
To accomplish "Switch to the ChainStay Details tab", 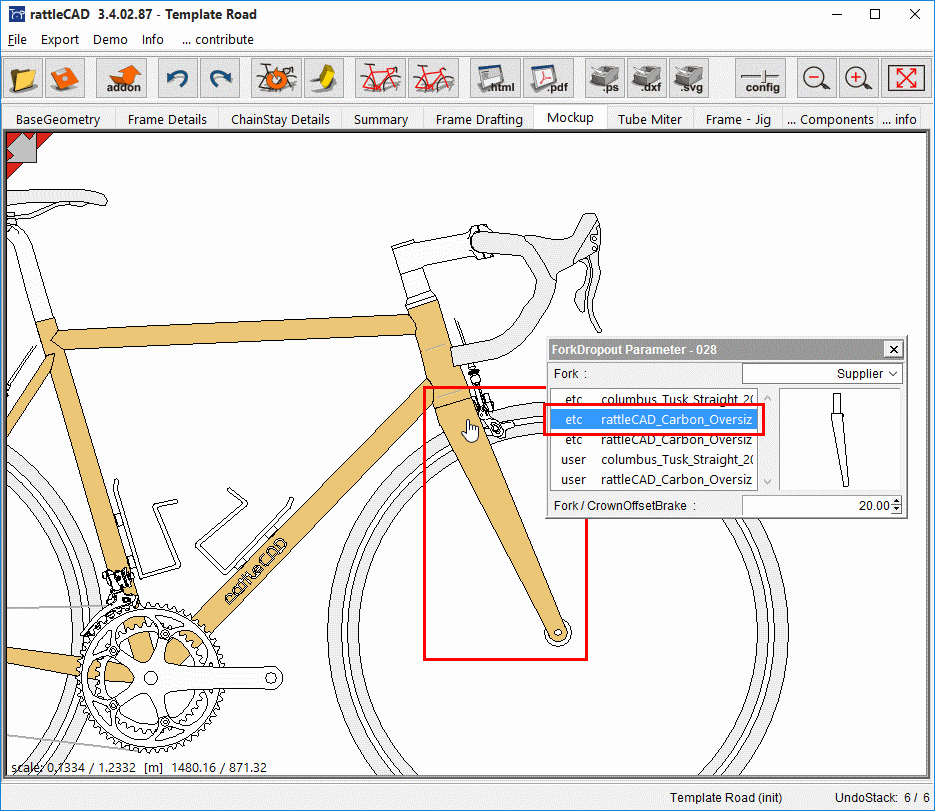I will [280, 119].
